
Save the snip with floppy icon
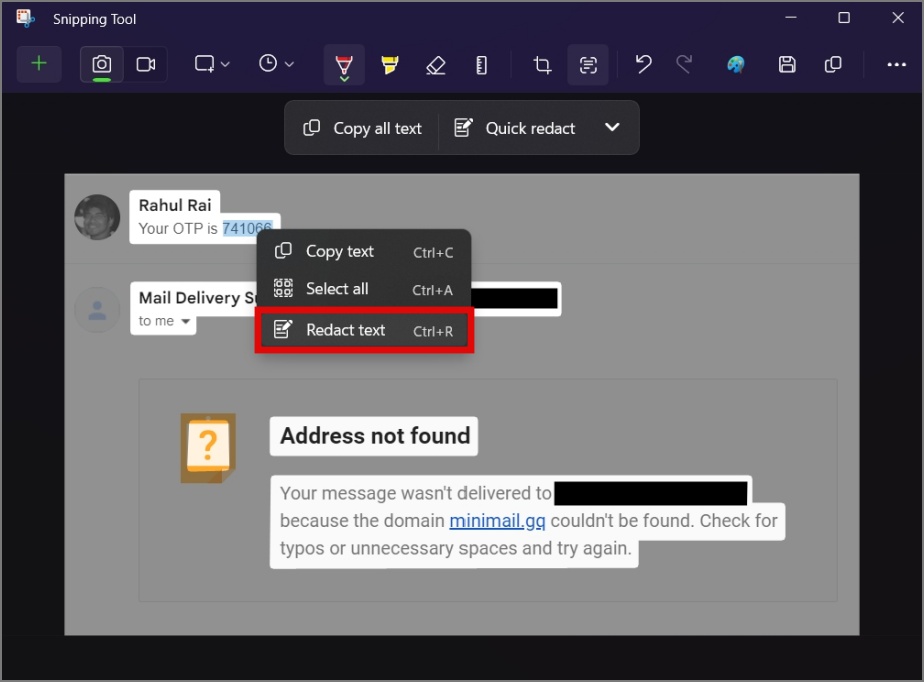click(x=787, y=64)
